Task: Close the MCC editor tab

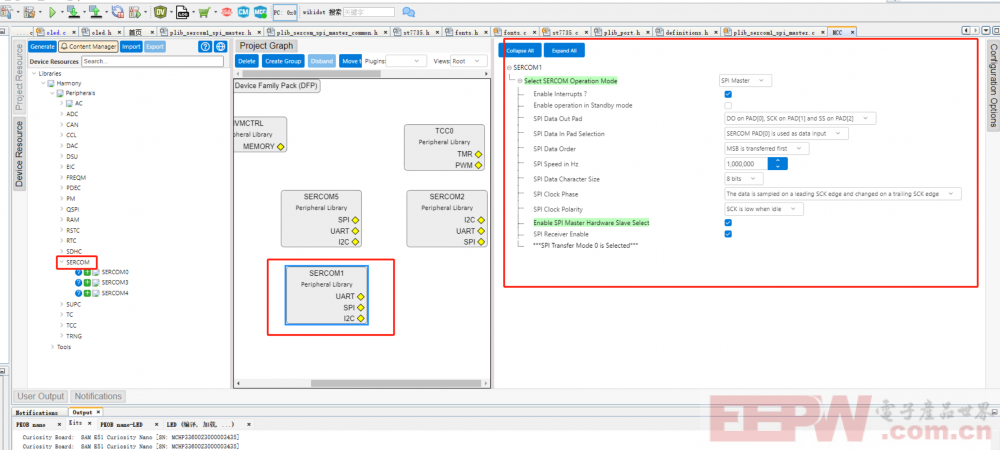Action: (x=851, y=32)
